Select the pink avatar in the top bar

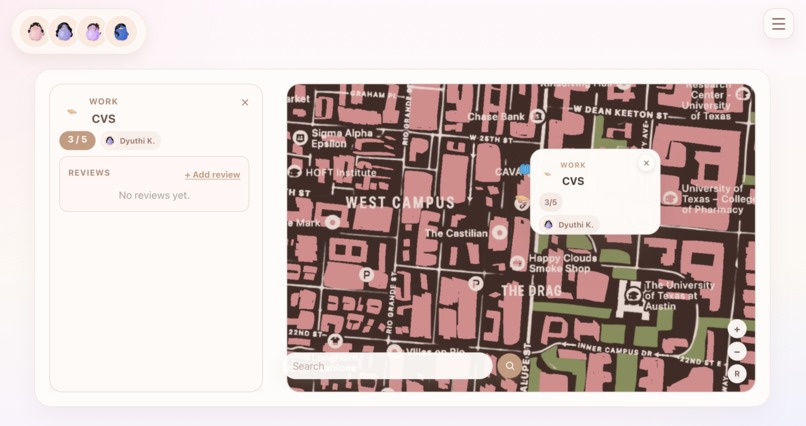[35, 32]
